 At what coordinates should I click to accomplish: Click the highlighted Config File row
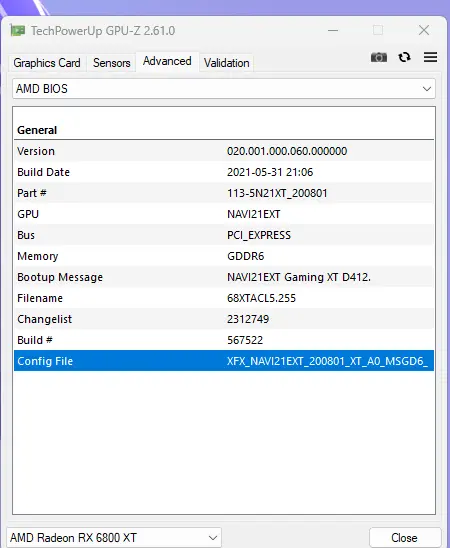coord(224,361)
